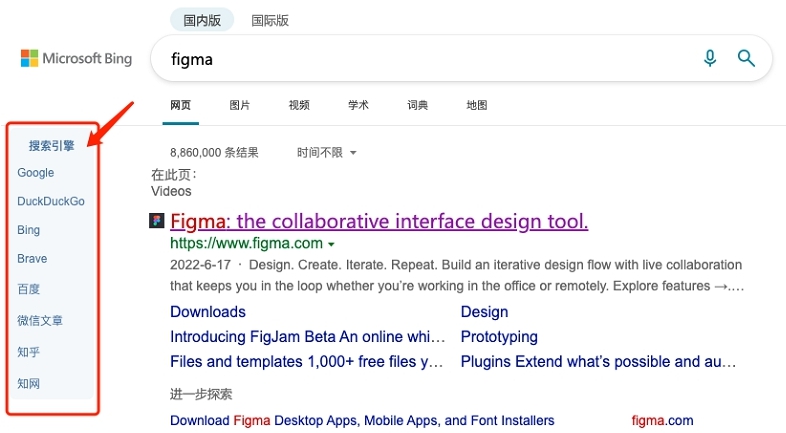
Task: Switch to DuckDuckGo in the search engine list
Action: (51, 201)
